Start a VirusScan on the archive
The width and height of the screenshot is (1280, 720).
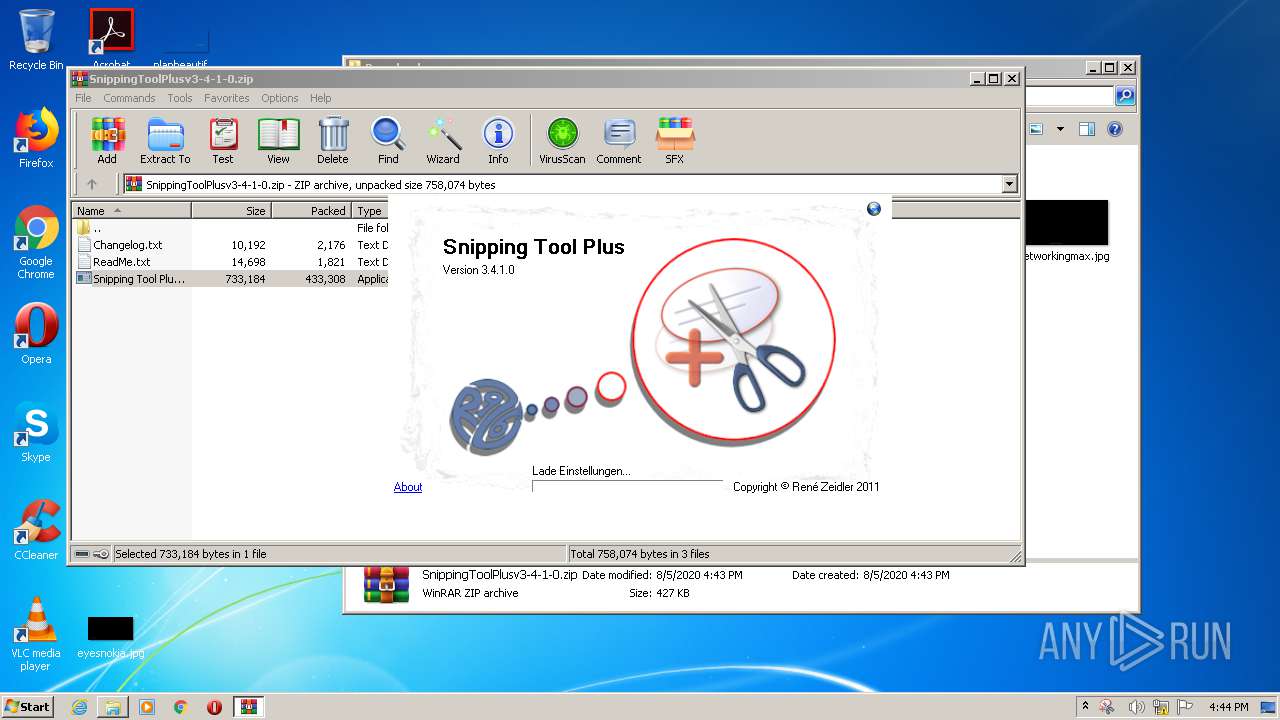tap(562, 140)
